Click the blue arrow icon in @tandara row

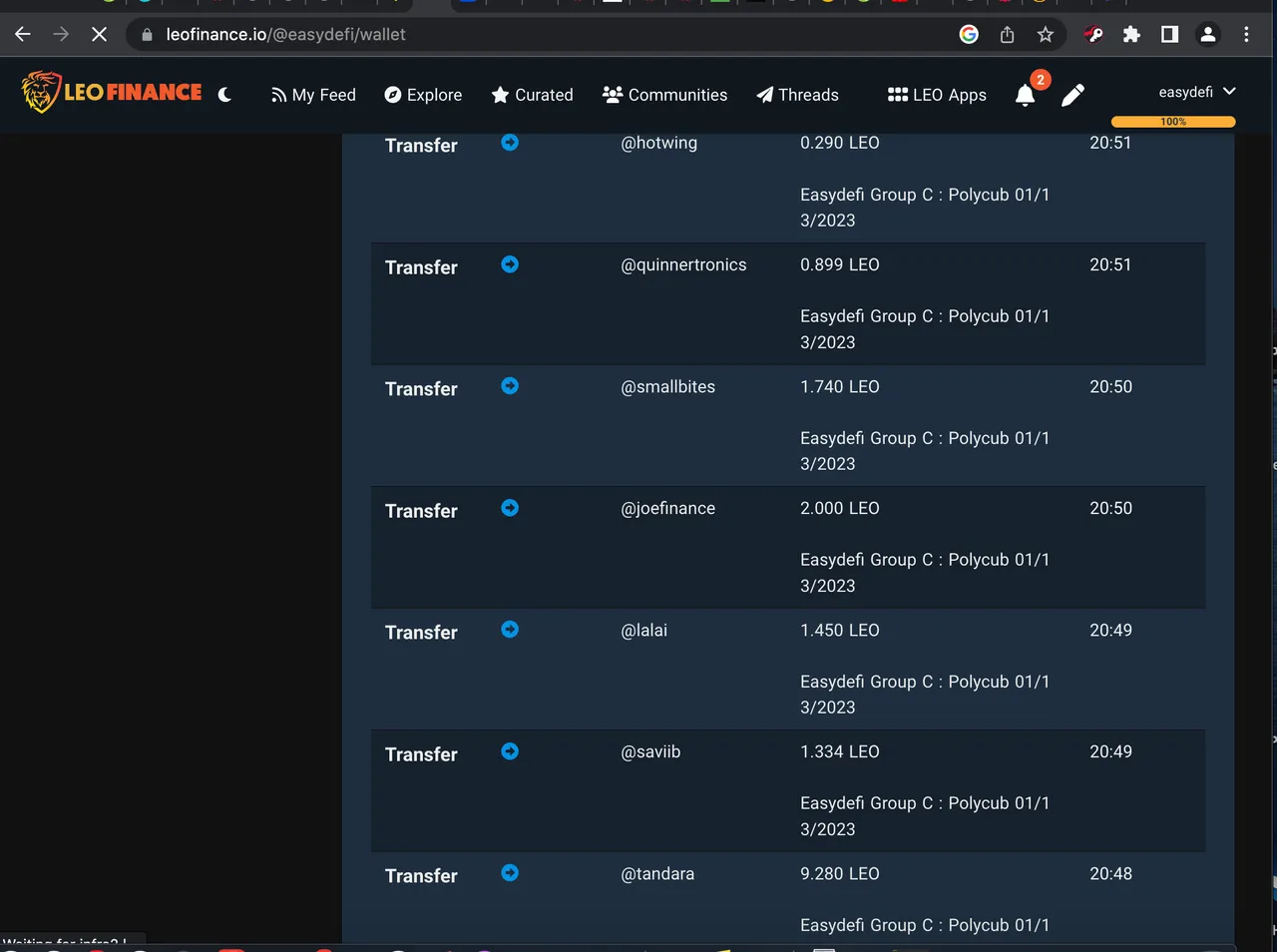(x=510, y=873)
